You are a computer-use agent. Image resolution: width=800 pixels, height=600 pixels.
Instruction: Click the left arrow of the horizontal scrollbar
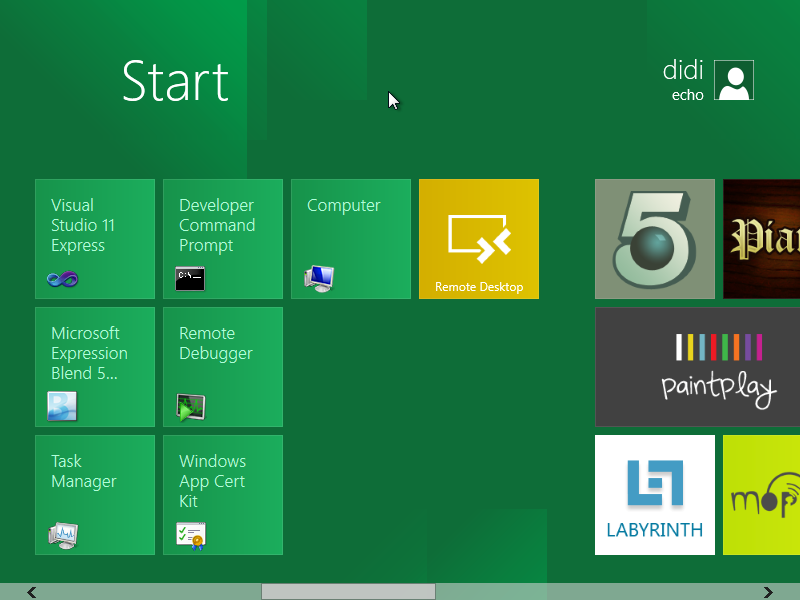coord(32,592)
